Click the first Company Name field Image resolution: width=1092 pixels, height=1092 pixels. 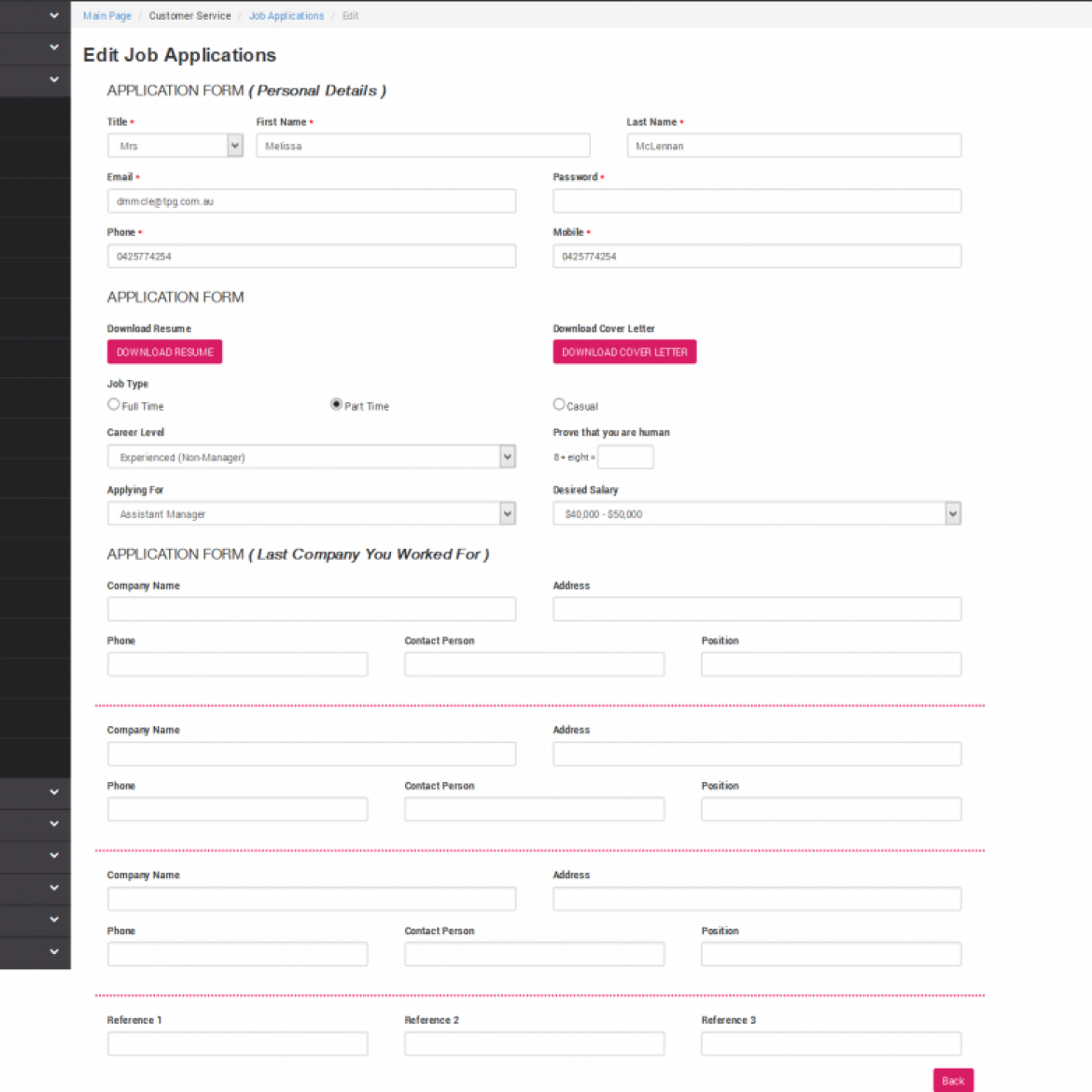pos(312,609)
